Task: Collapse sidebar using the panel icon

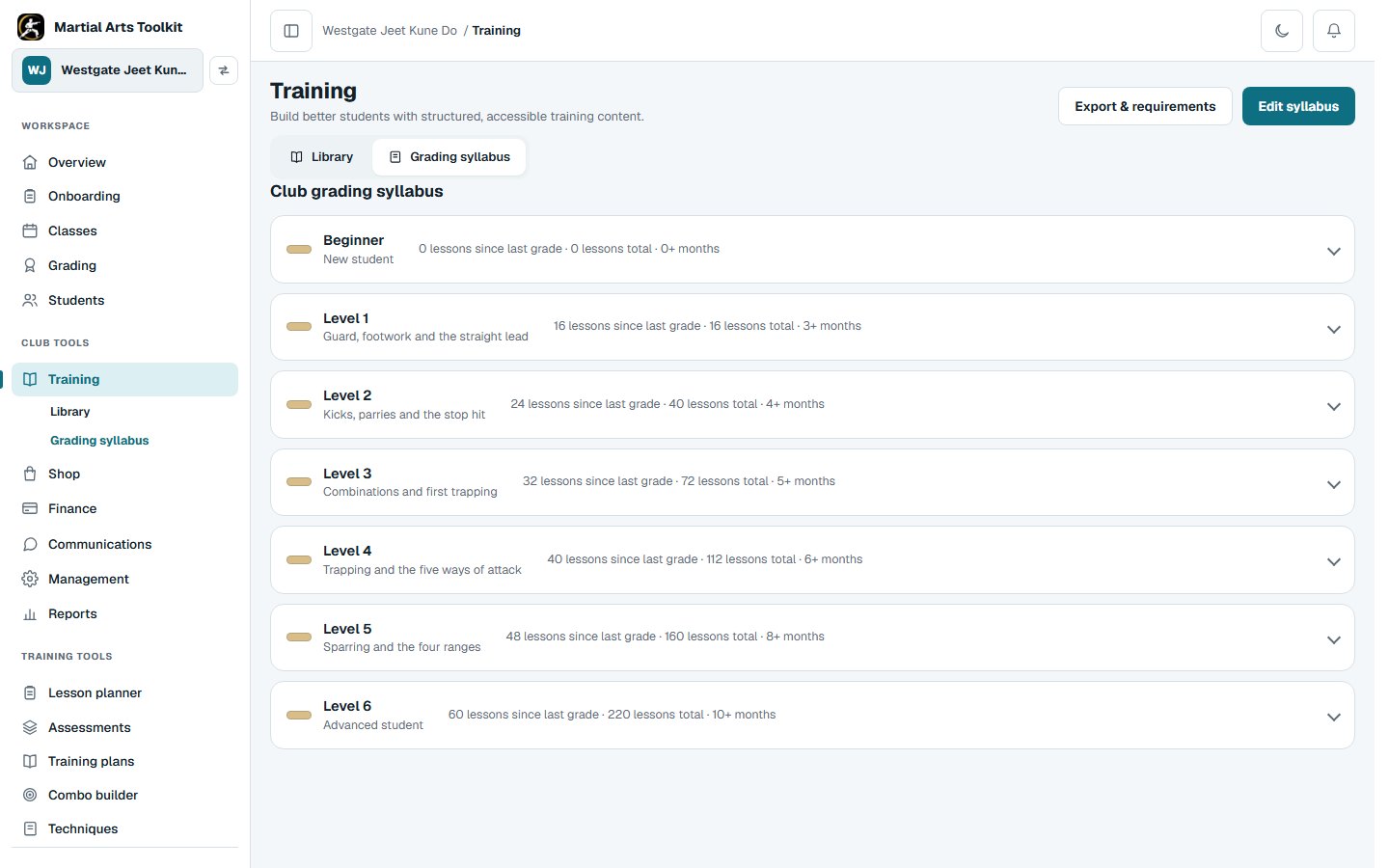Action: click(291, 31)
